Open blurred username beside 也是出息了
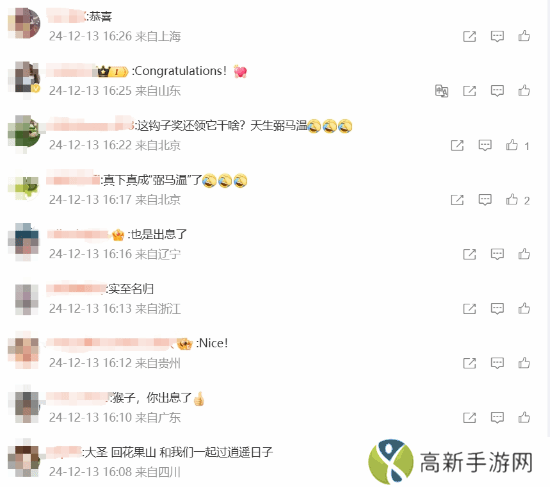This screenshot has height=487, width=550. point(79,234)
